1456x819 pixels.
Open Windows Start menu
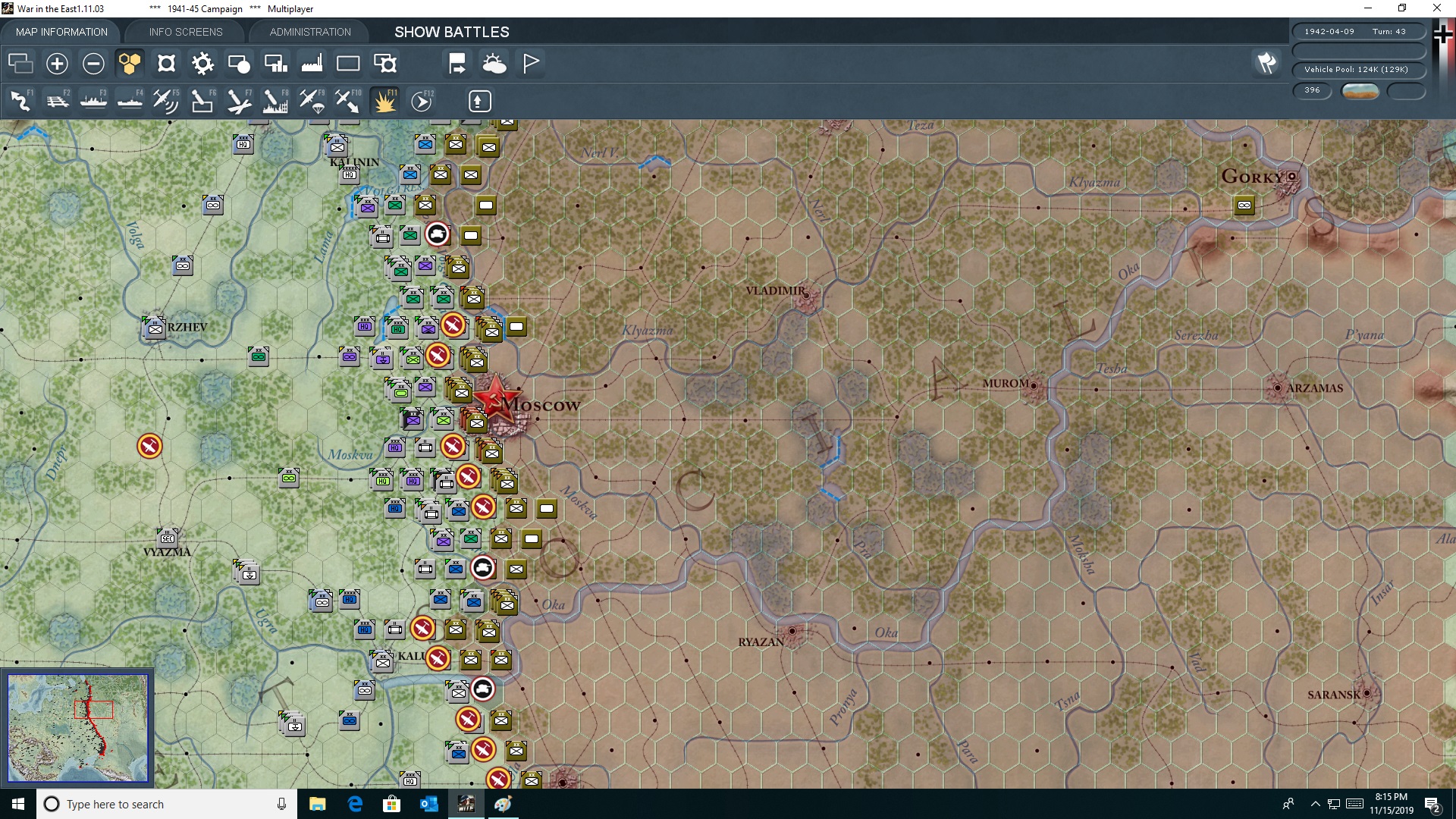pyautogui.click(x=18, y=804)
